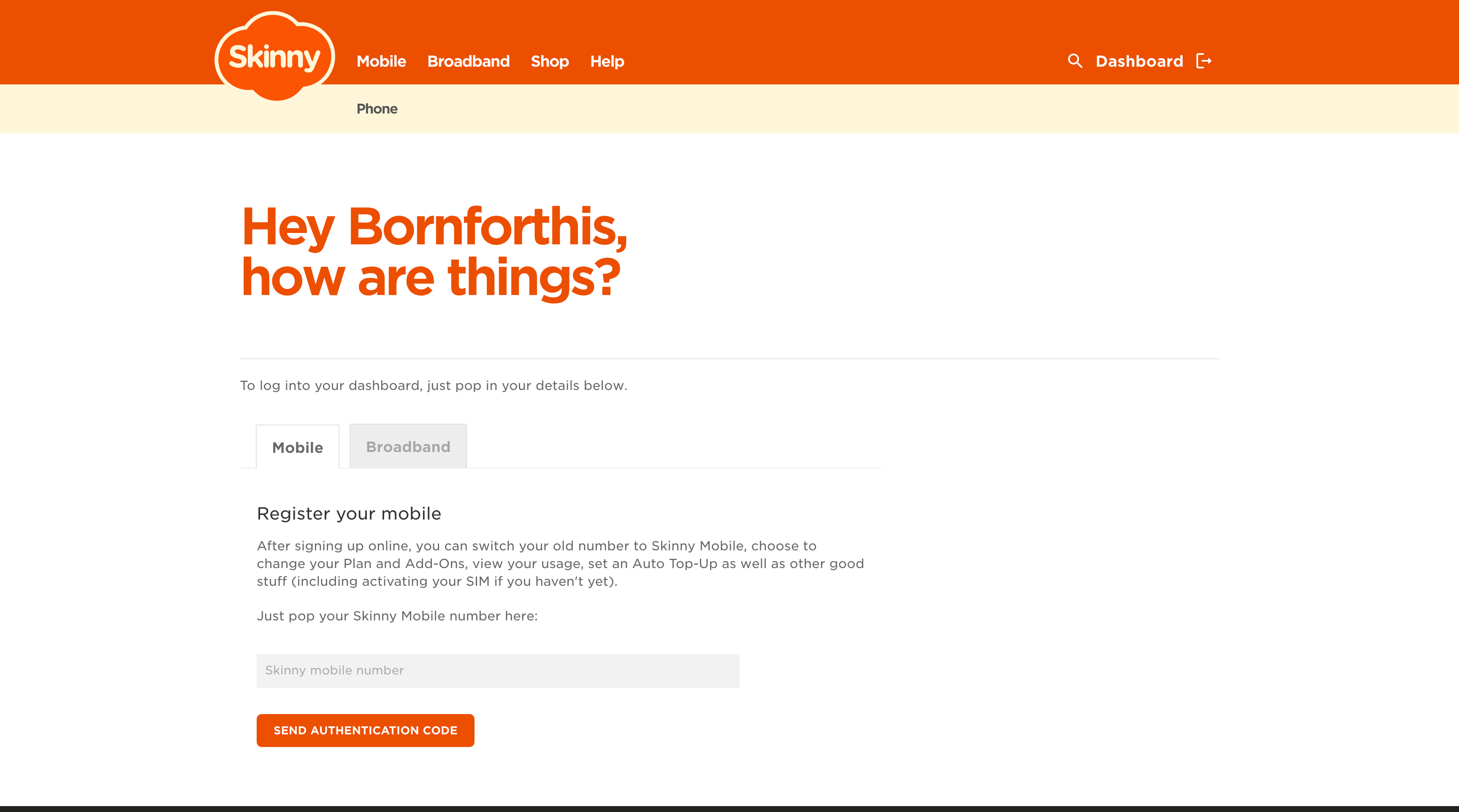1459x812 pixels.
Task: Click the Register your mobile heading
Action: [349, 514]
